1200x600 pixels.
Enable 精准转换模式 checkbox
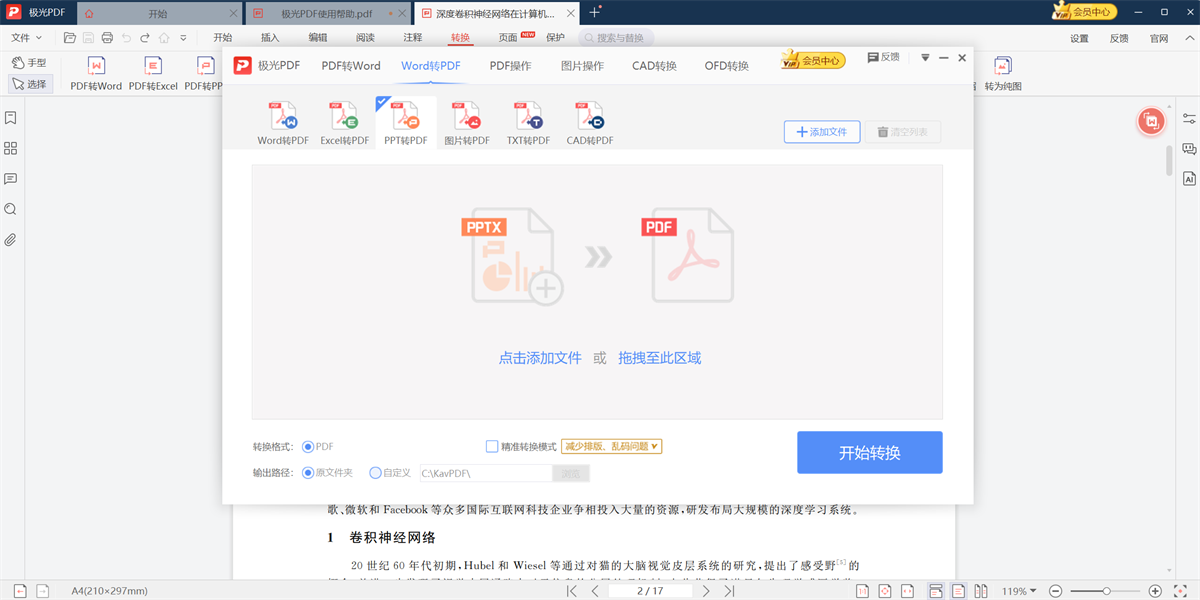tap(489, 446)
